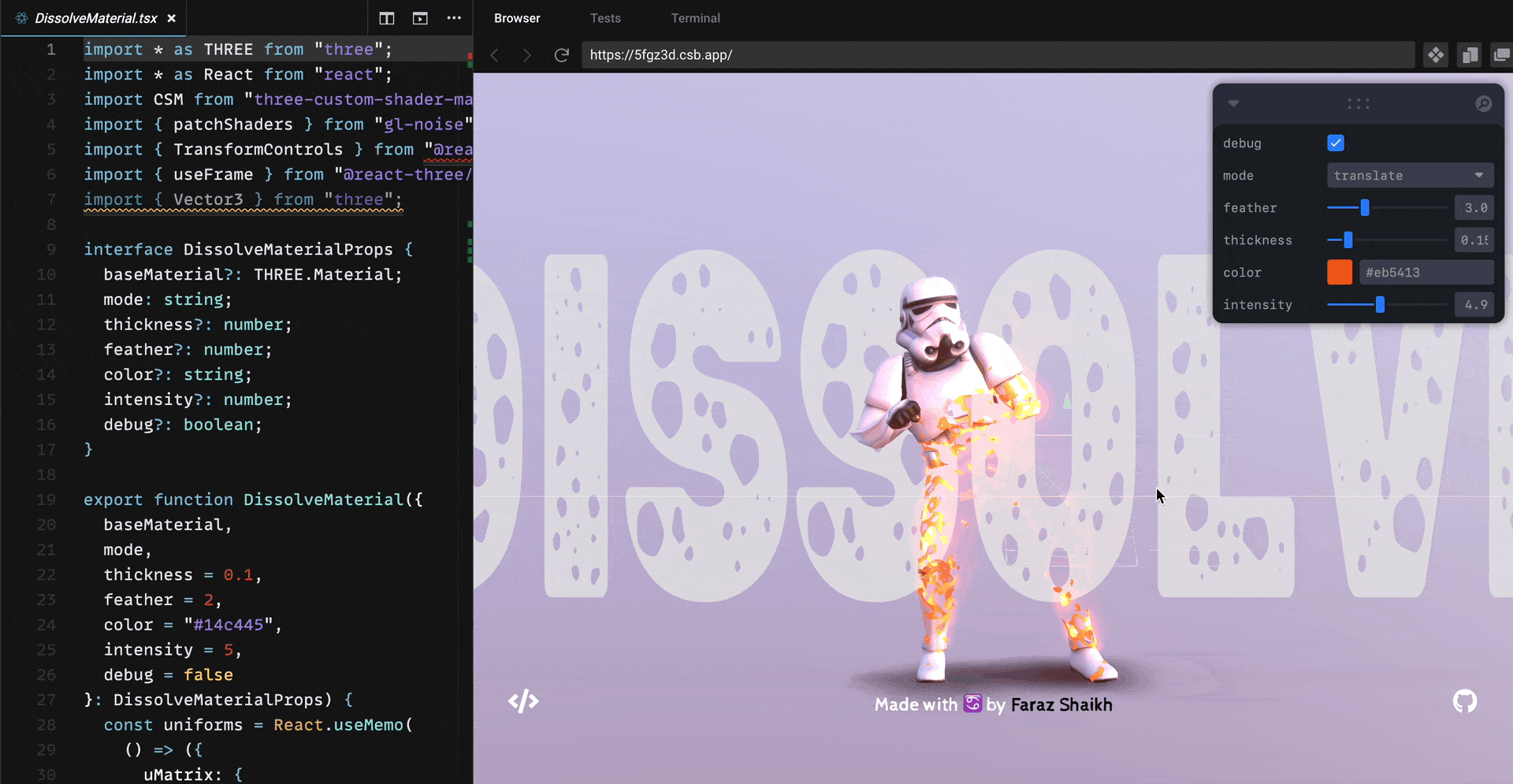Click the controls panel search filter icon
This screenshot has width=1513, height=784.
click(1483, 103)
